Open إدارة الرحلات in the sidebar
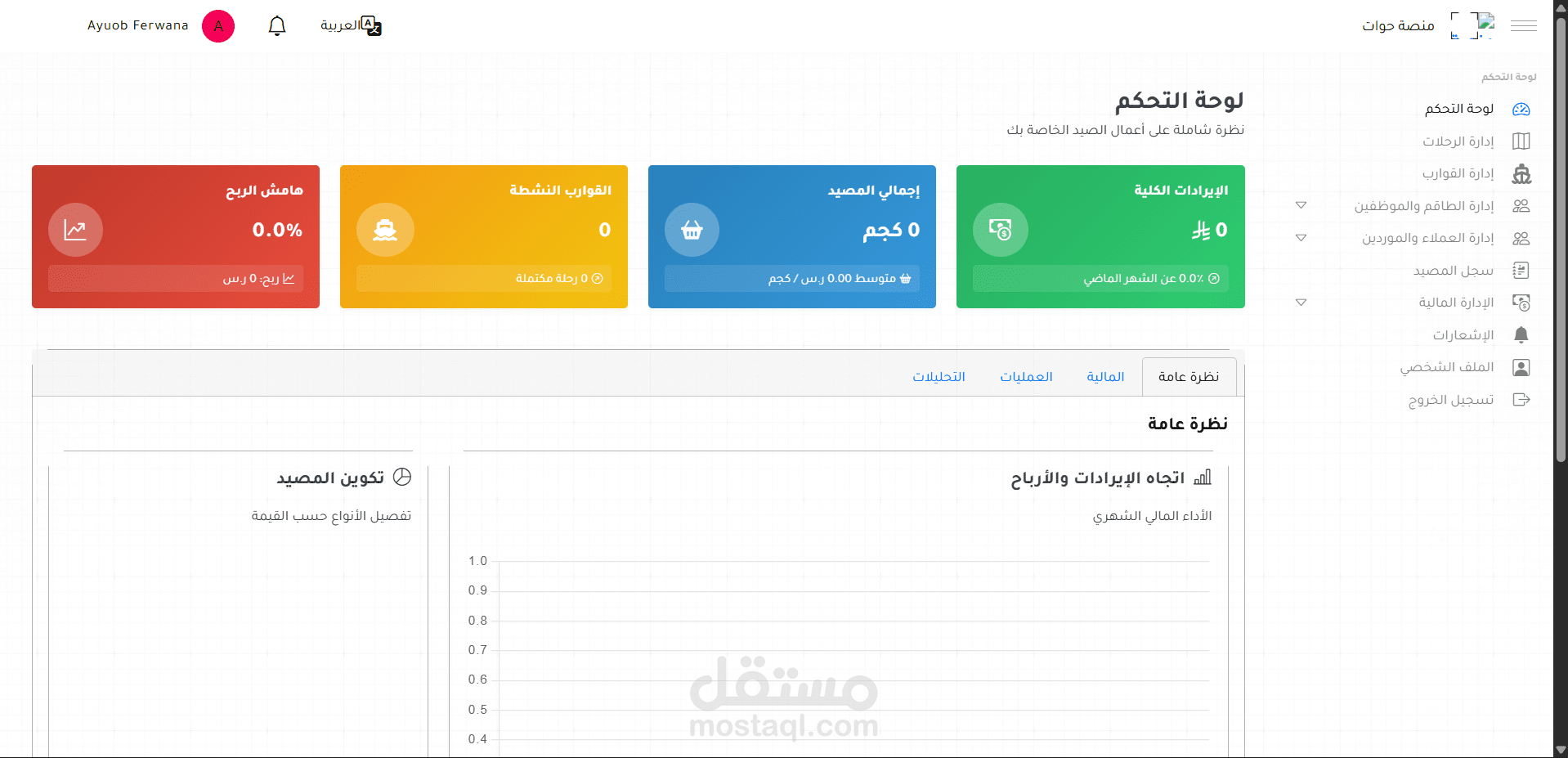This screenshot has height=758, width=1568. (x=1458, y=141)
